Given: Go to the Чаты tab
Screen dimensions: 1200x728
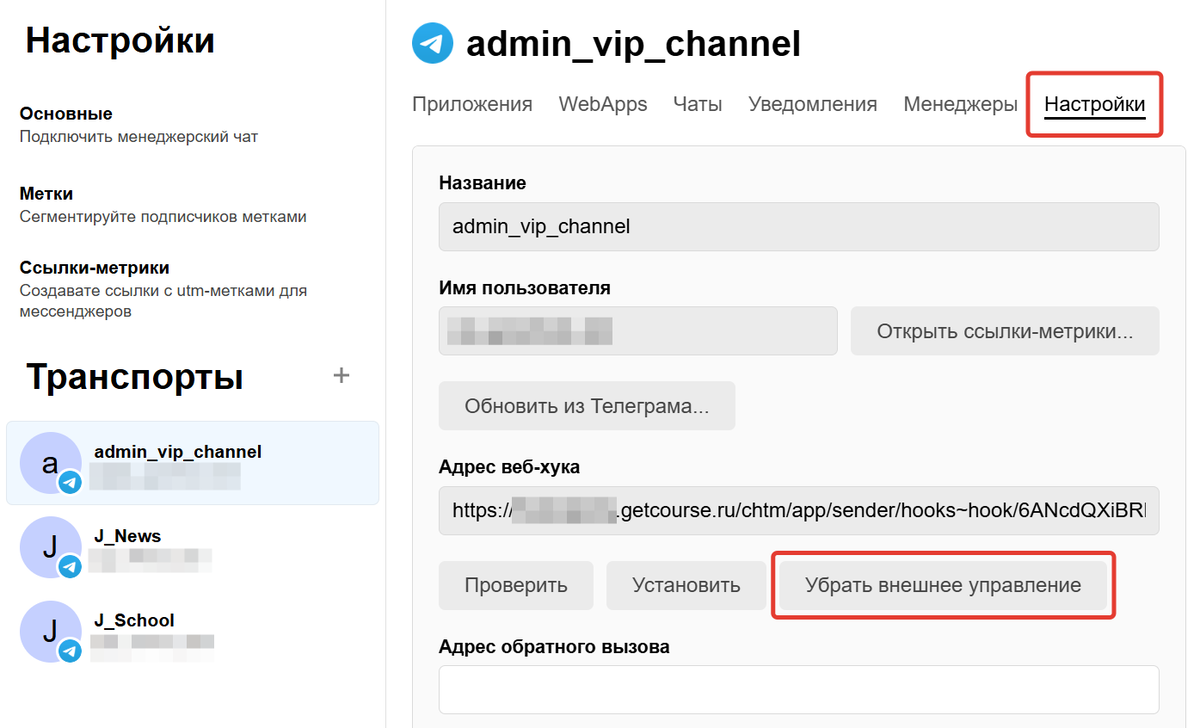Looking at the screenshot, I should (698, 104).
